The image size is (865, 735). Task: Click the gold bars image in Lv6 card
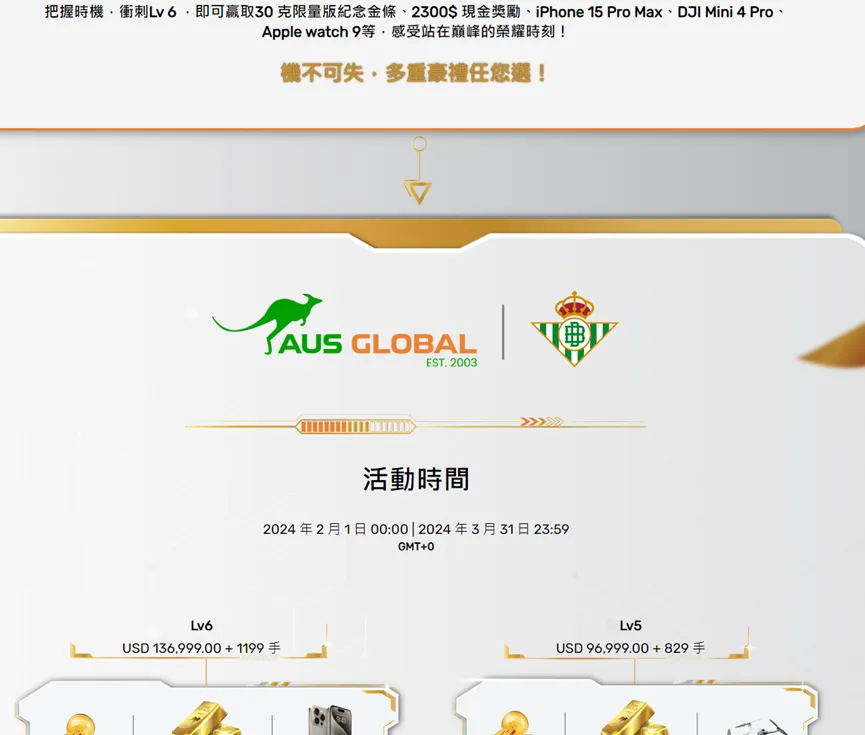(205, 718)
